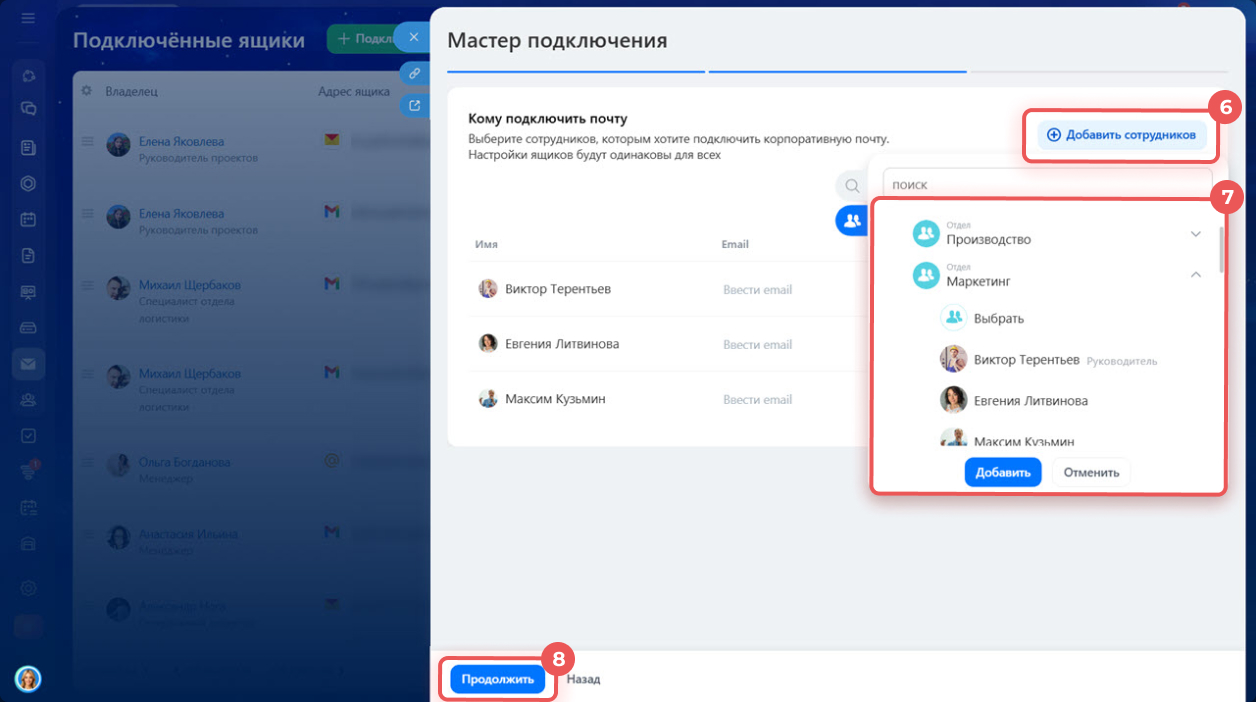Open the hamburger menu in left sidebar

(28, 18)
